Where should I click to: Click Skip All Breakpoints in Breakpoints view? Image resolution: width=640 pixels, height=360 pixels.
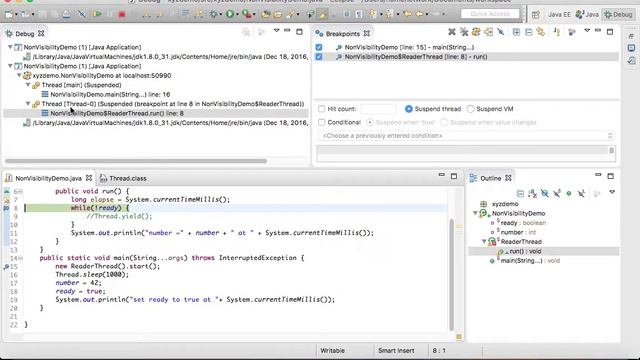pos(500,32)
